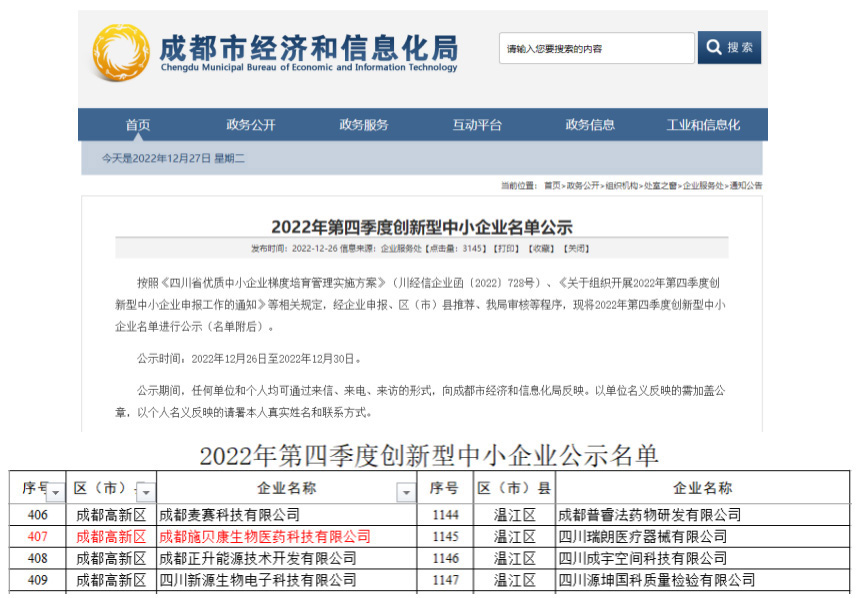The height and width of the screenshot is (598, 858).
Task: Open the 政务公开 navigation menu
Action: point(250,125)
